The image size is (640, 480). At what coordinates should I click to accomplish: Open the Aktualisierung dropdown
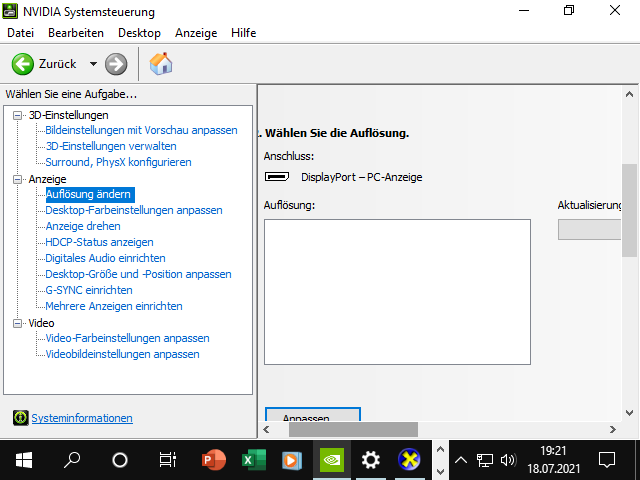(589, 229)
